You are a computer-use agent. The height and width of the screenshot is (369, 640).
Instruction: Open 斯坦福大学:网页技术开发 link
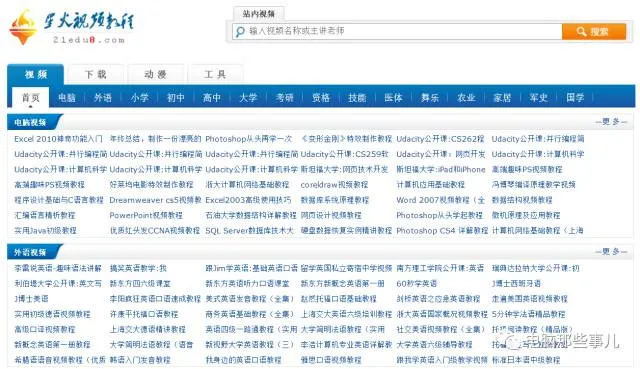pos(344,169)
